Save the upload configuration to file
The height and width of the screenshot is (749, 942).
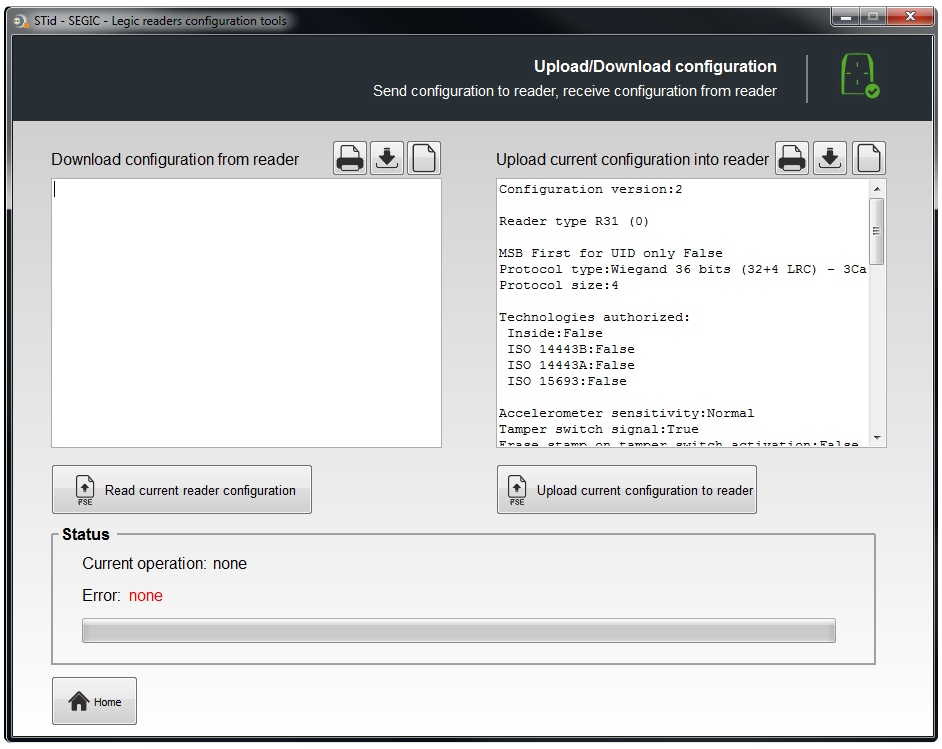click(x=830, y=159)
